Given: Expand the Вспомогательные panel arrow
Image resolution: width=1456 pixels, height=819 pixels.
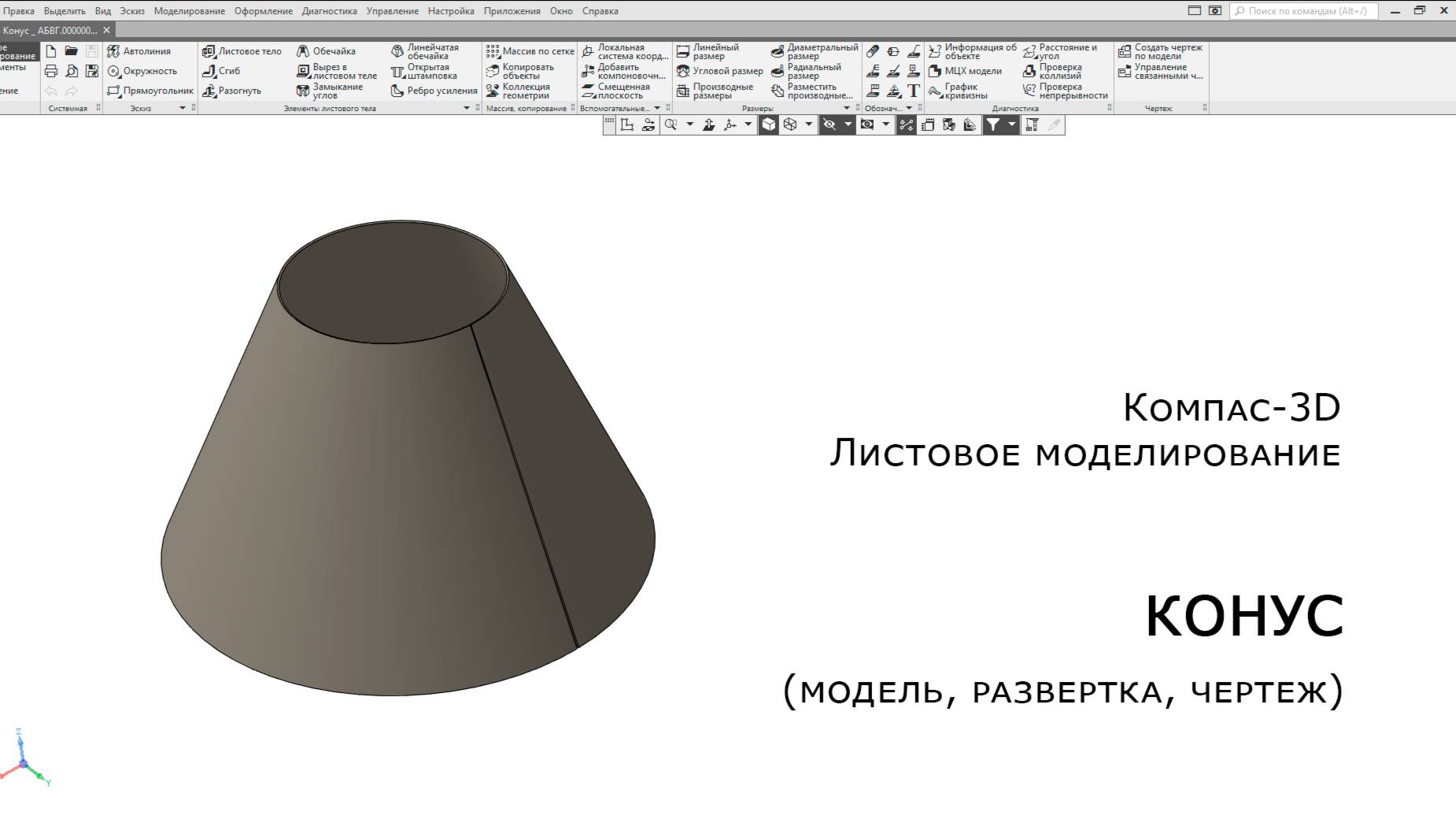Looking at the screenshot, I should tap(657, 108).
